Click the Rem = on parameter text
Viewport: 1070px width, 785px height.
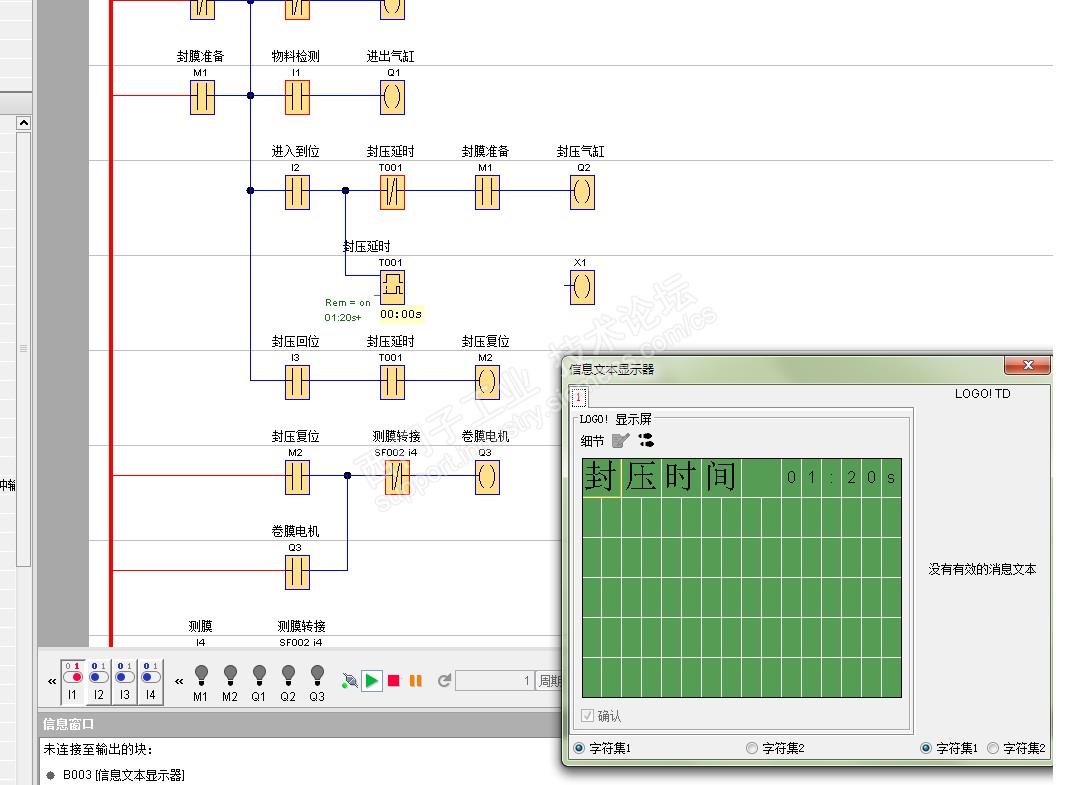pyautogui.click(x=347, y=302)
